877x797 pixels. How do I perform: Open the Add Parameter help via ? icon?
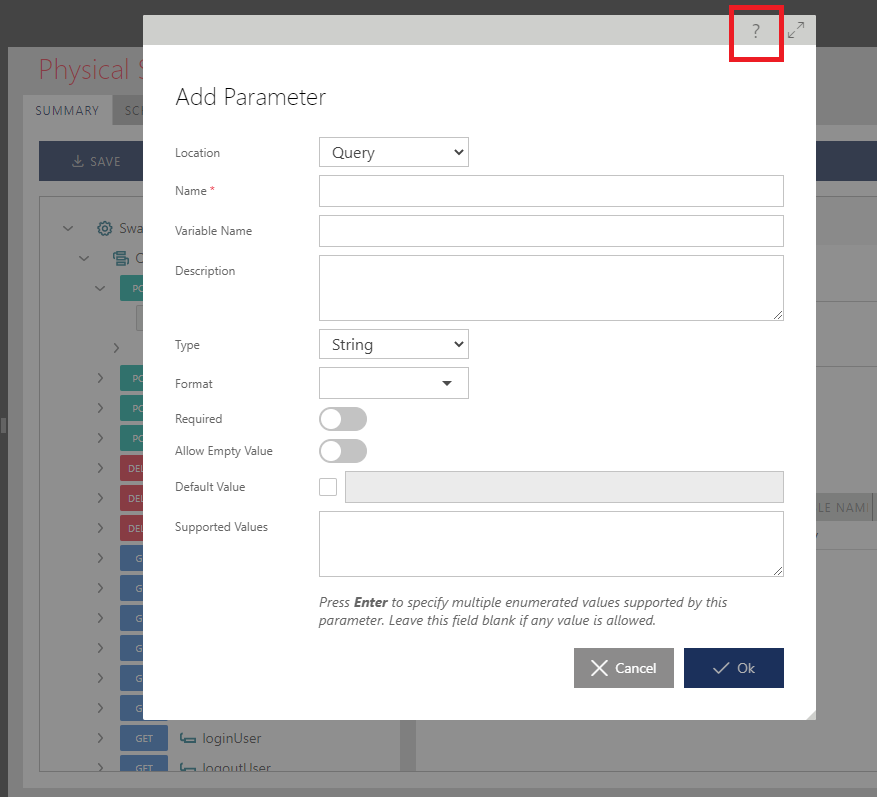pyautogui.click(x=756, y=31)
